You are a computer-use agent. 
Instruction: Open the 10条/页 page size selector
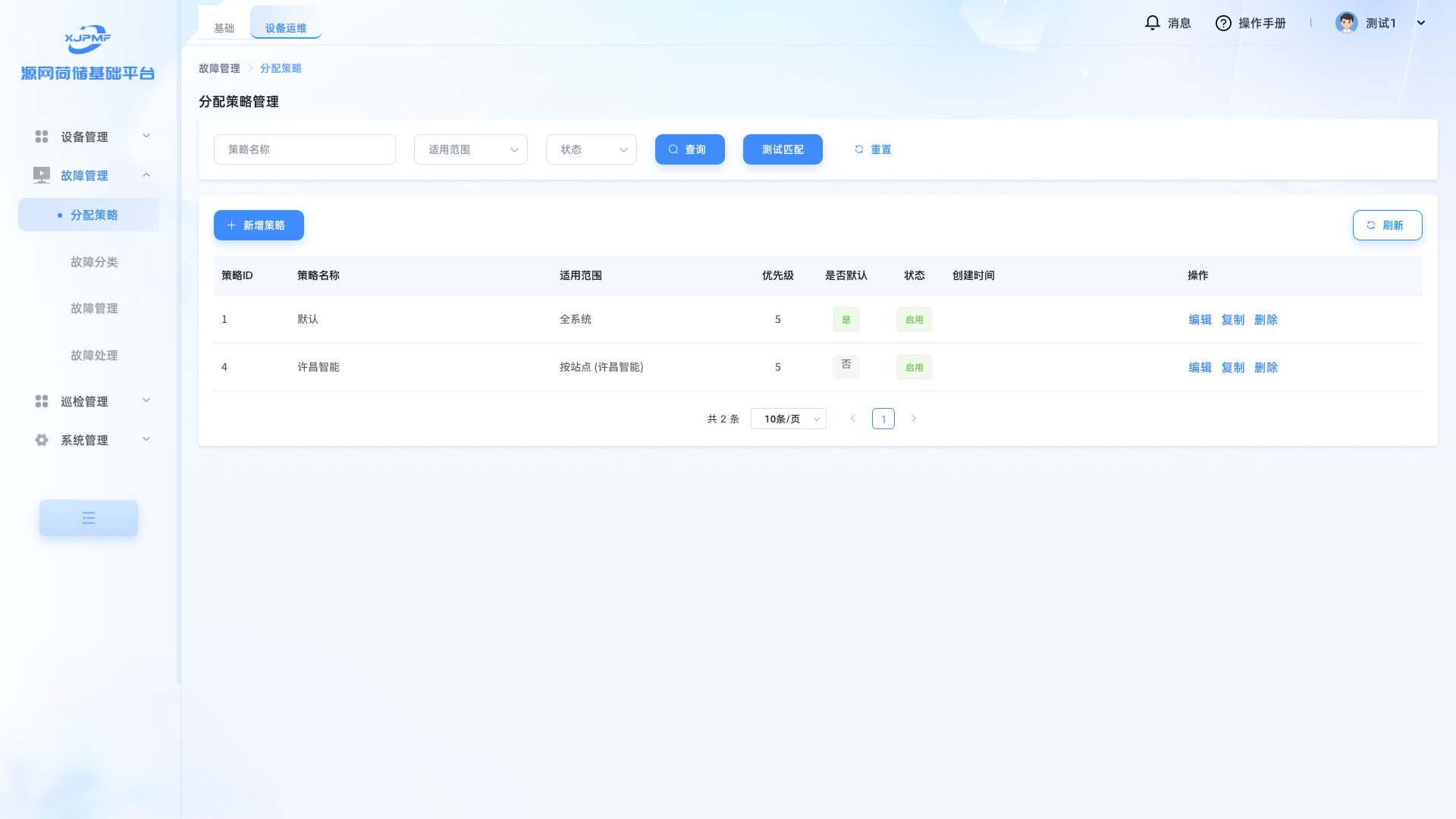point(788,419)
